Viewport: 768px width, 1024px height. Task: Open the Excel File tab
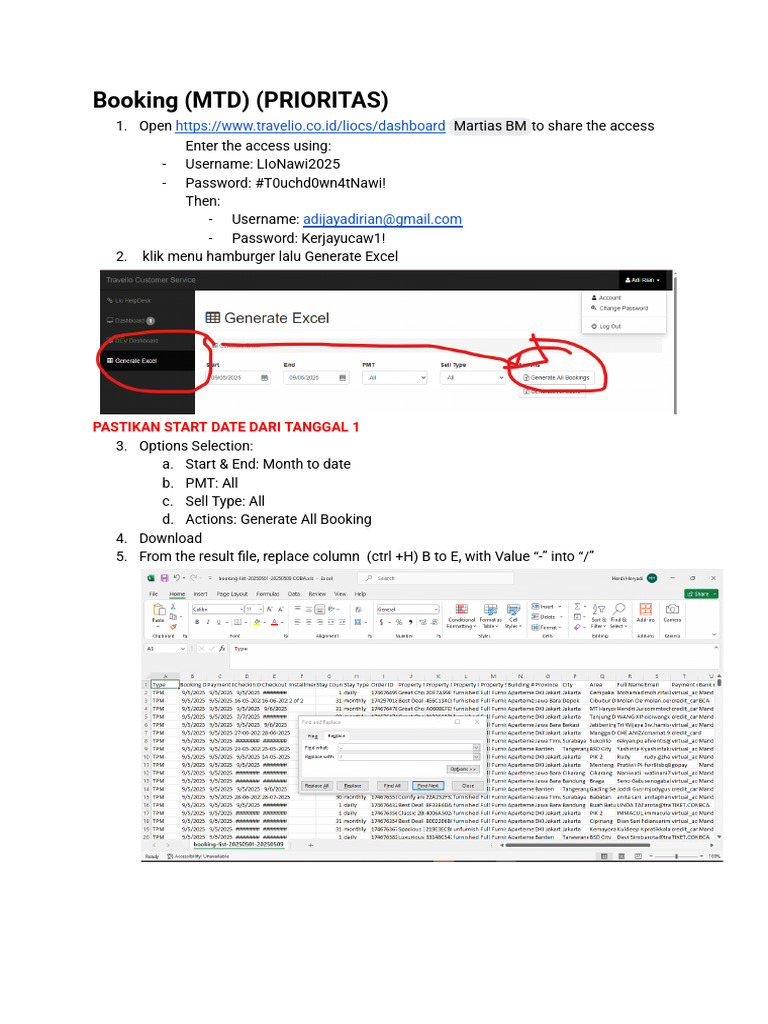tap(153, 594)
